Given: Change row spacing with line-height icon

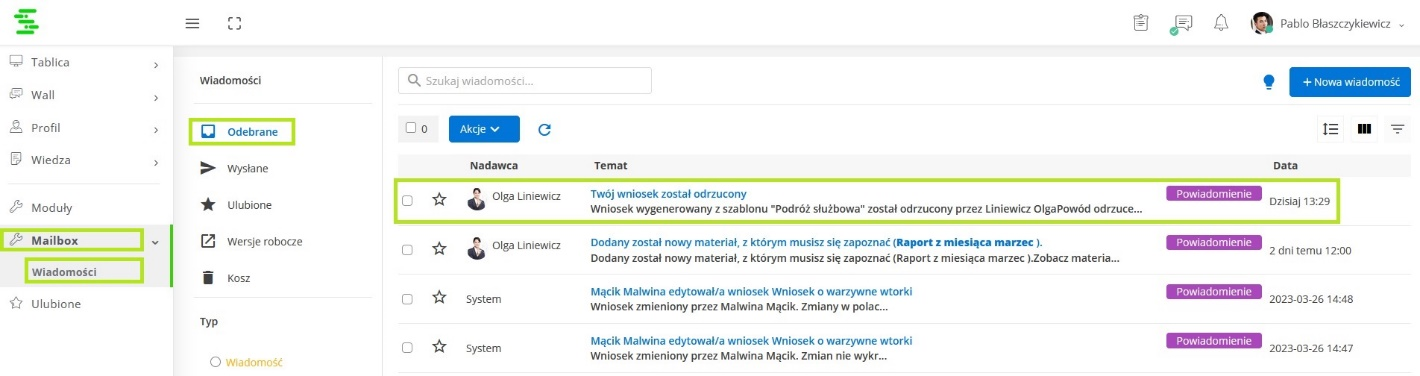Looking at the screenshot, I should 1330,129.
